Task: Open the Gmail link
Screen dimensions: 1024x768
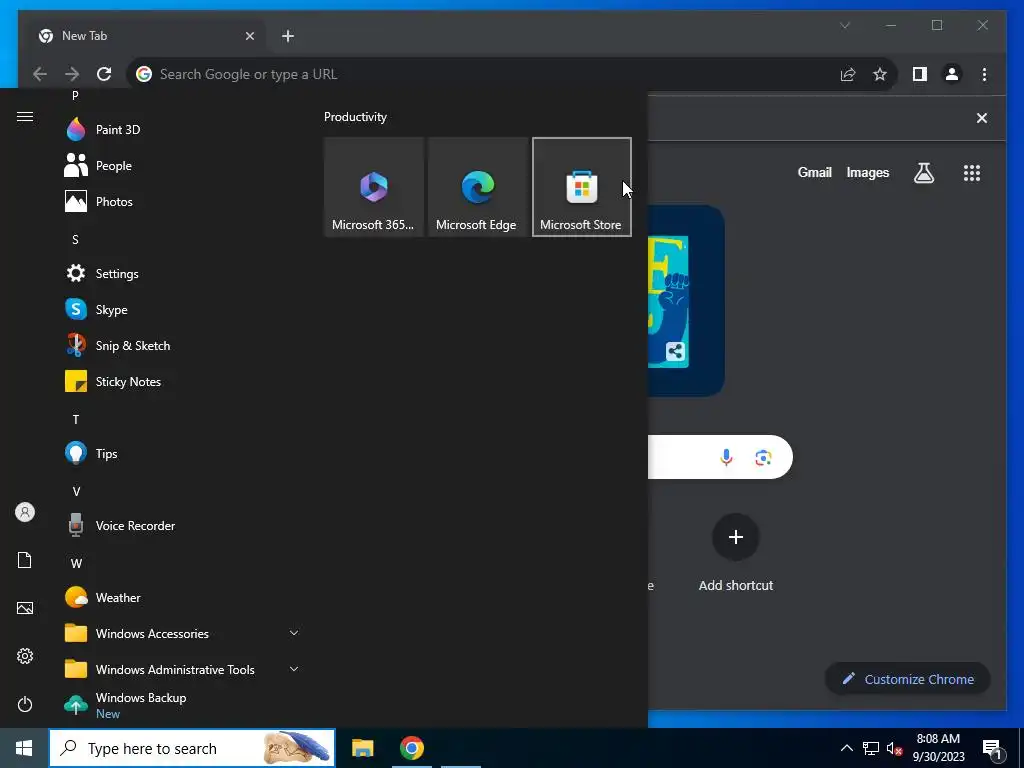Action: (814, 172)
